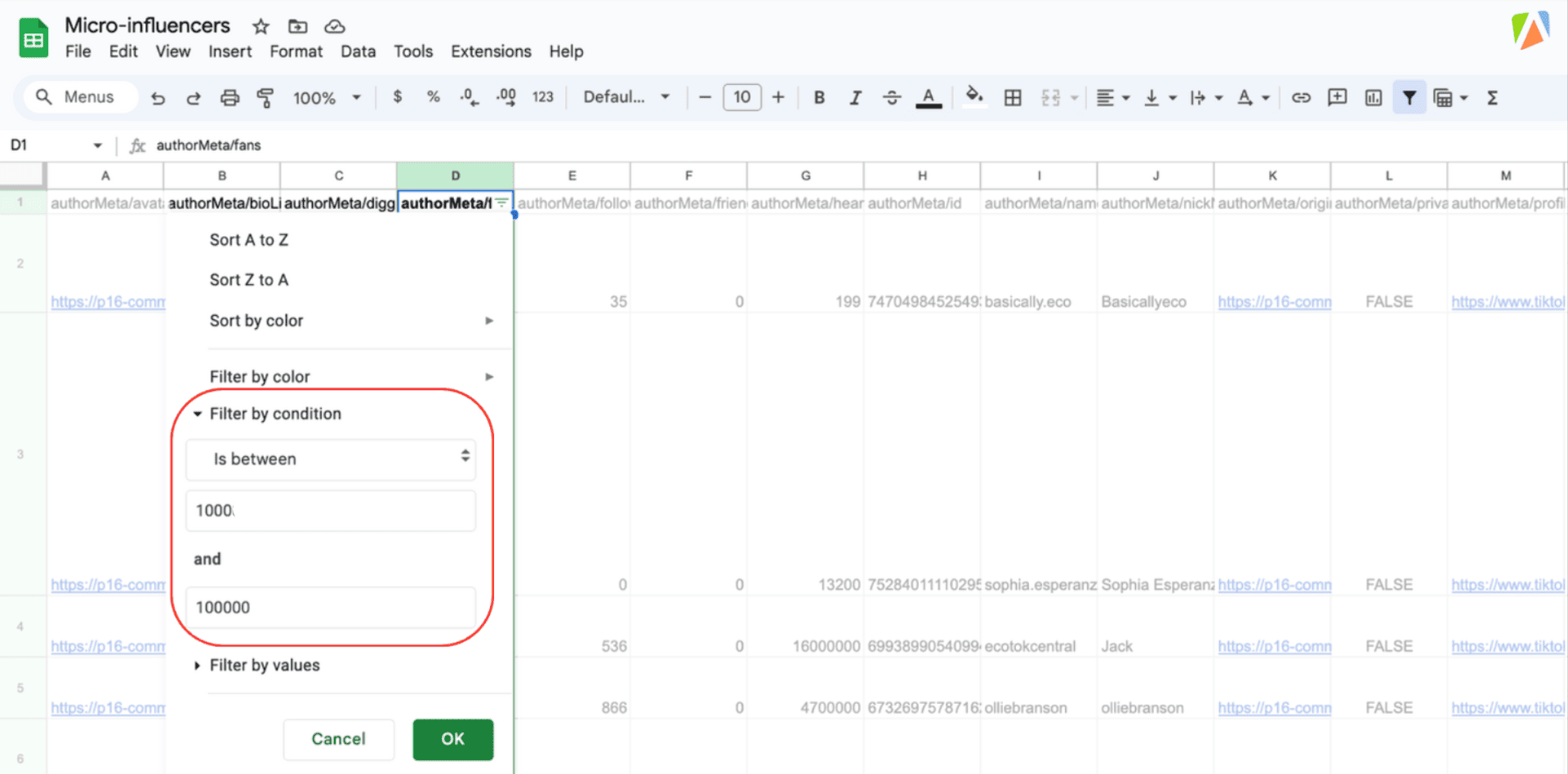Expand the Filter by values section

(264, 665)
